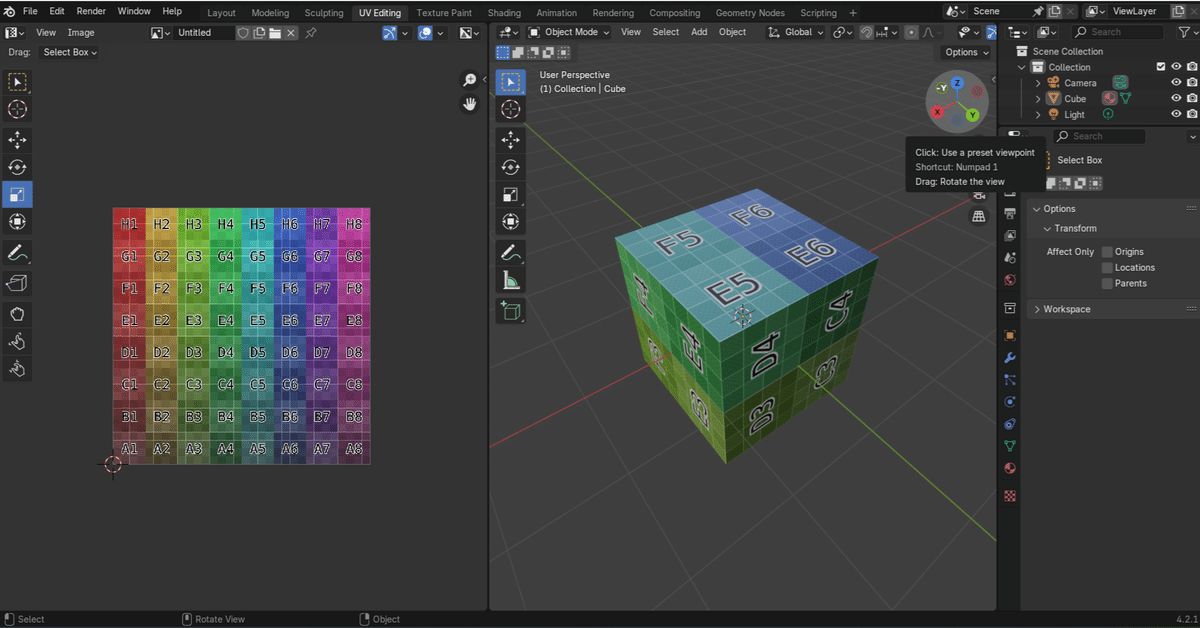This screenshot has height=628, width=1200.
Task: Select the Rotate tool in UV editor
Action: pyautogui.click(x=18, y=167)
